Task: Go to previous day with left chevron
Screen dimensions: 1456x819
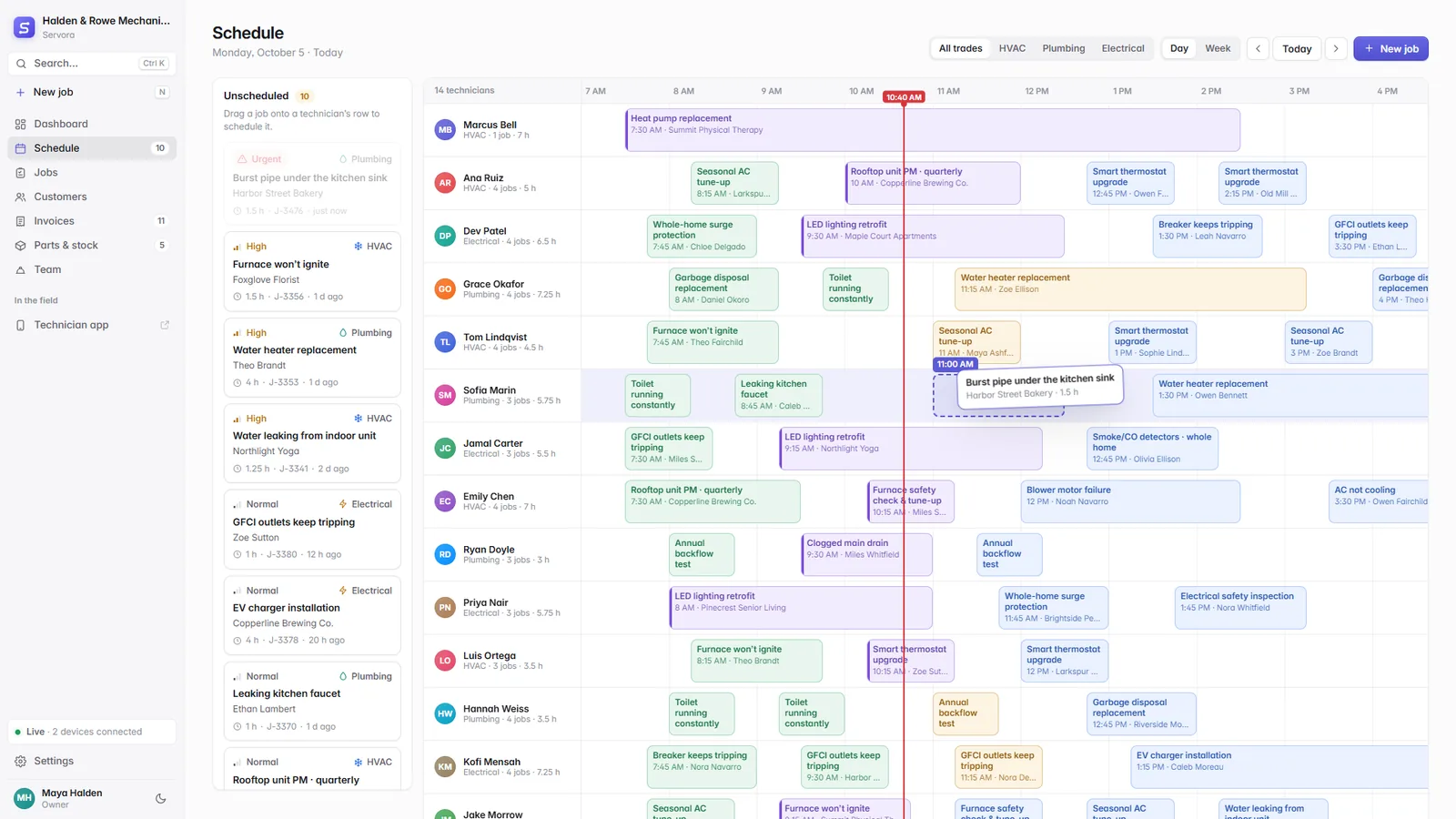Action: pos(1259,48)
